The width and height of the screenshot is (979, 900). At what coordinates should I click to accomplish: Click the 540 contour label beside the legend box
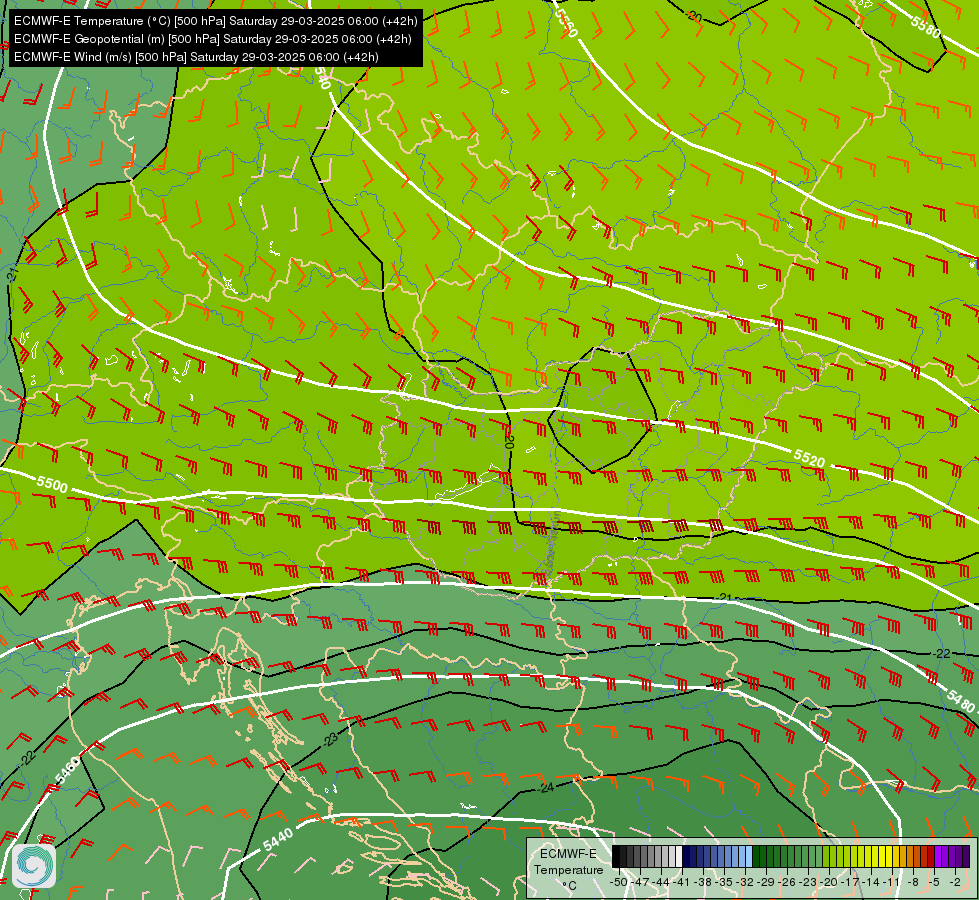[321, 78]
